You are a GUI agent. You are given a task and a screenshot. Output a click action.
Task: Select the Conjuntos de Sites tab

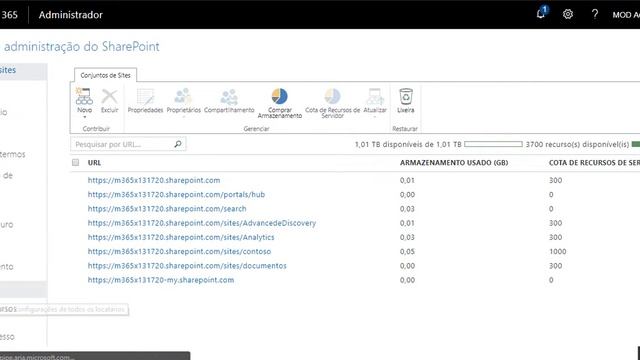105,75
